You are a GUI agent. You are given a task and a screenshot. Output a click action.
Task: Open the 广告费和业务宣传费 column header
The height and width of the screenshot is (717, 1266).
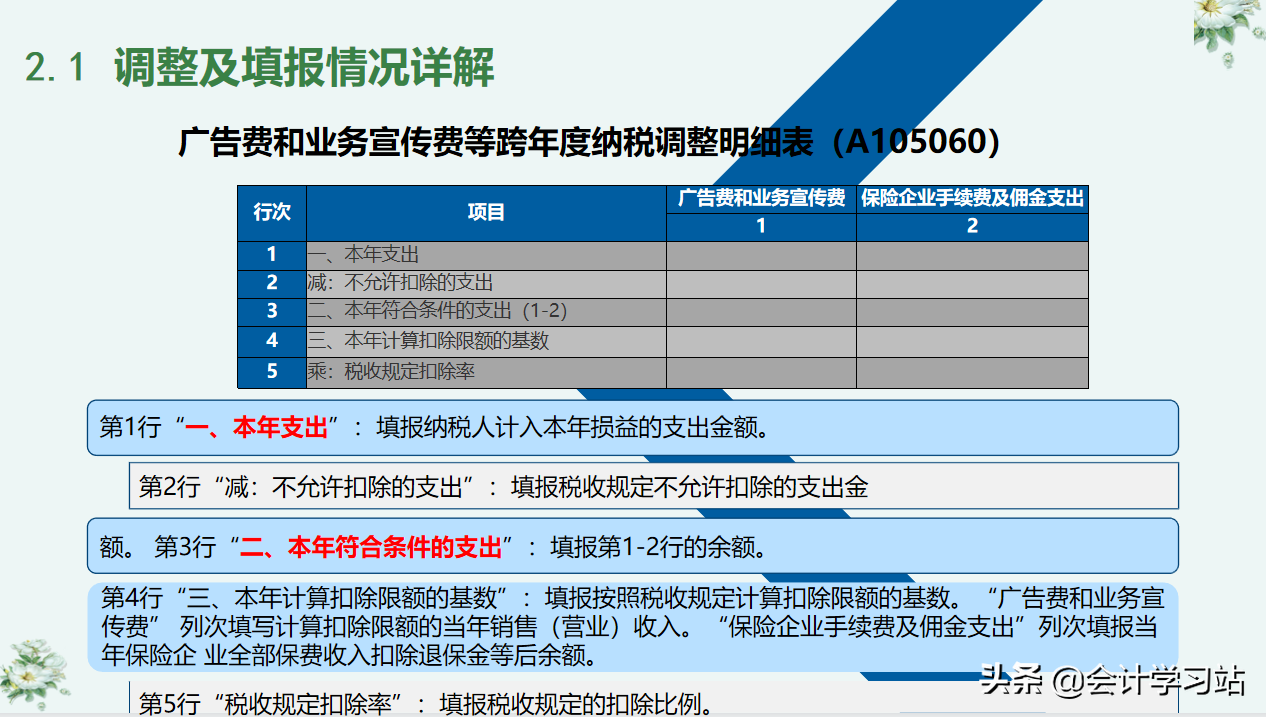pyautogui.click(x=760, y=199)
